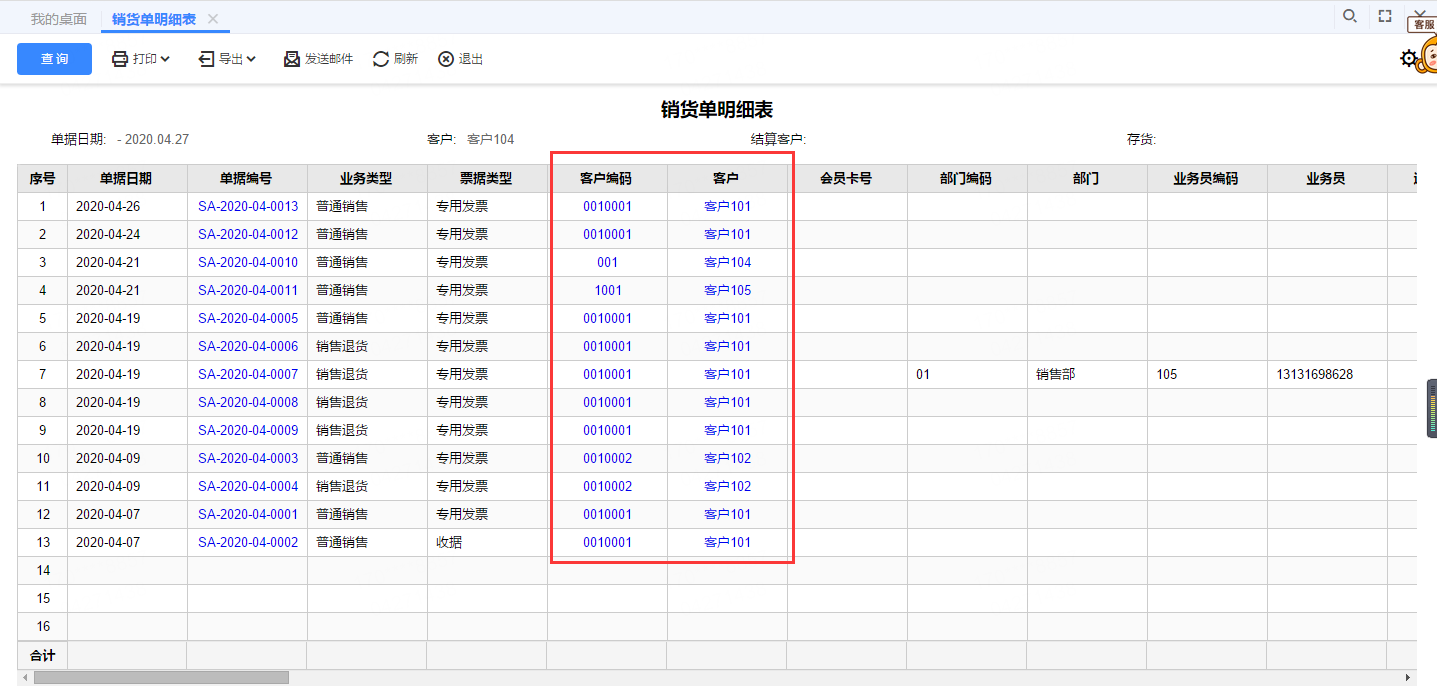Close the 销货单明细表 tab

tap(212, 19)
